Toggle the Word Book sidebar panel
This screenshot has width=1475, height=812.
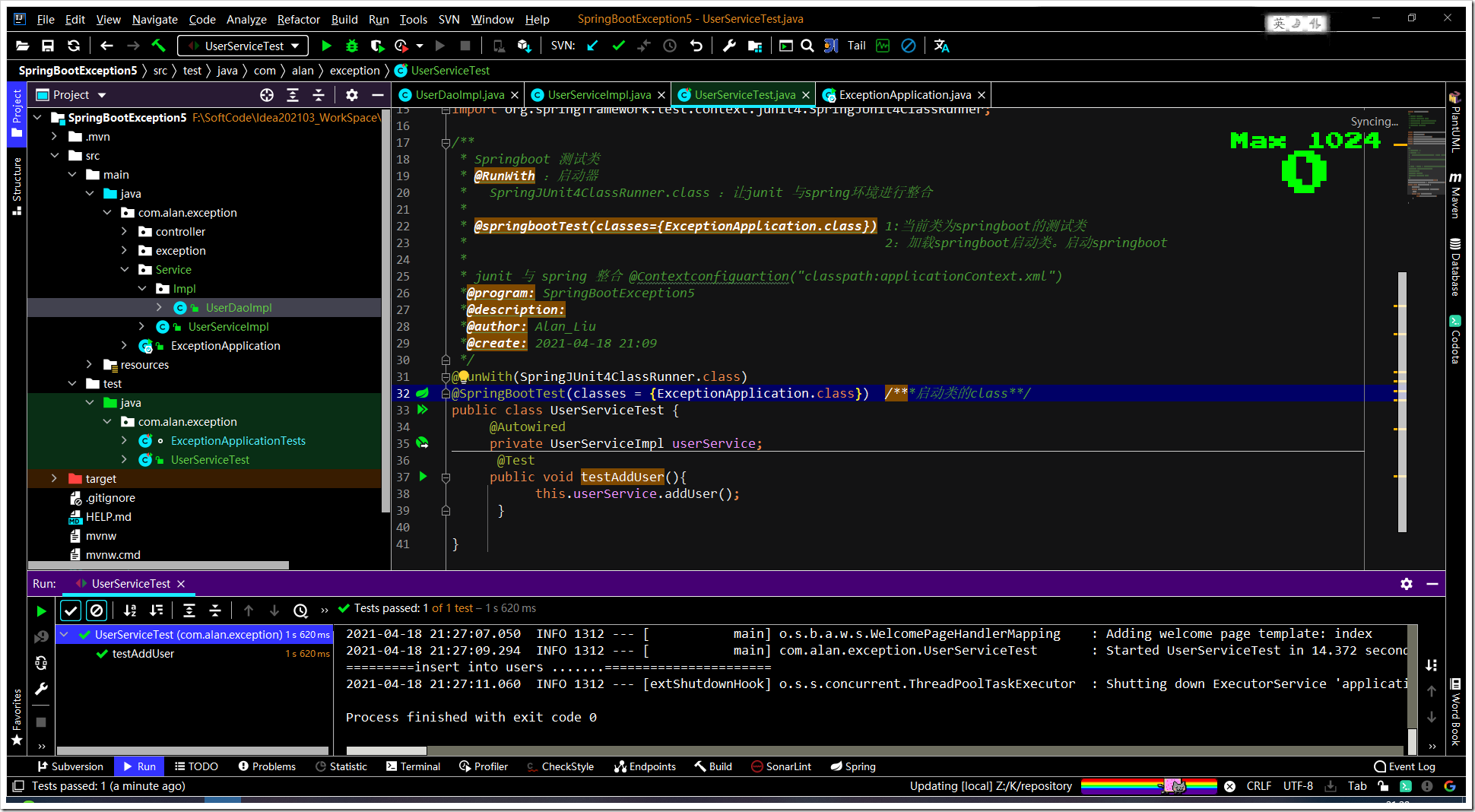coord(1455,712)
